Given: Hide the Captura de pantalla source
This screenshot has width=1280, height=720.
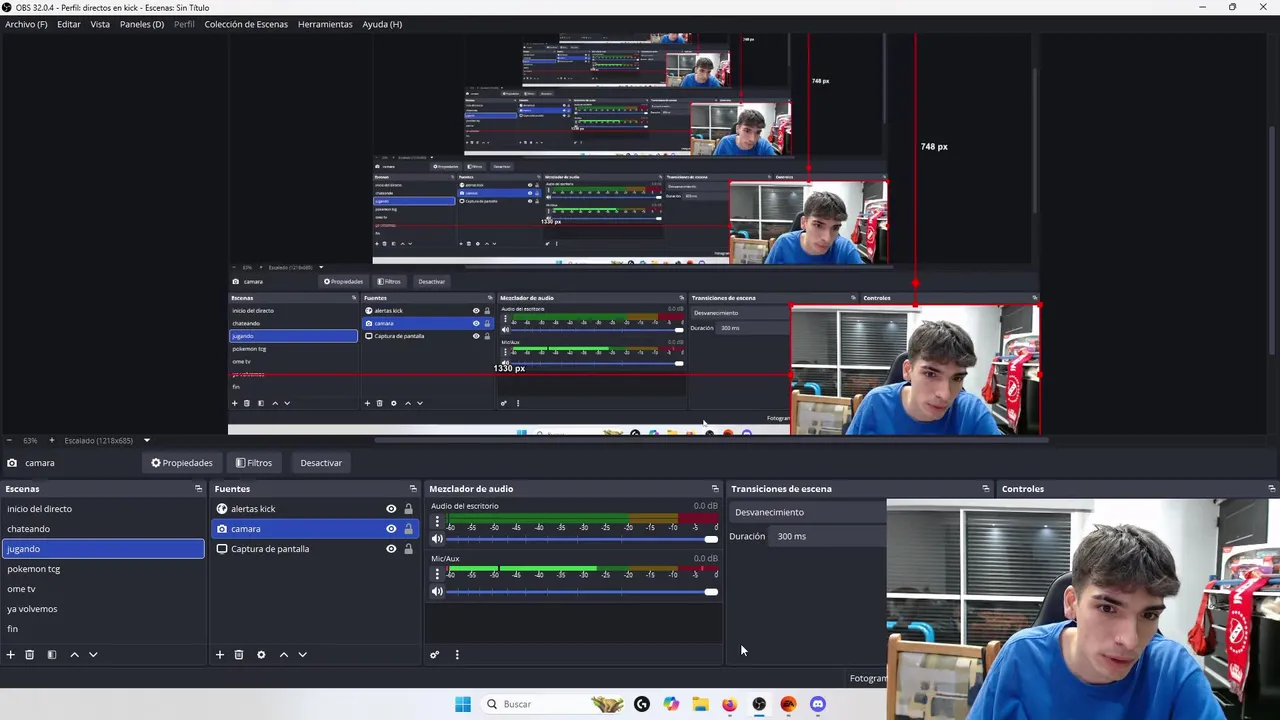Looking at the screenshot, I should tap(391, 549).
